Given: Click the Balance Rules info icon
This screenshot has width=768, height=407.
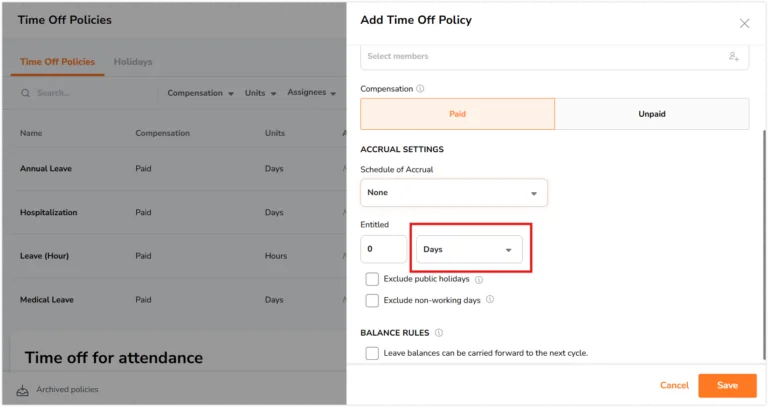Looking at the screenshot, I should coord(439,333).
